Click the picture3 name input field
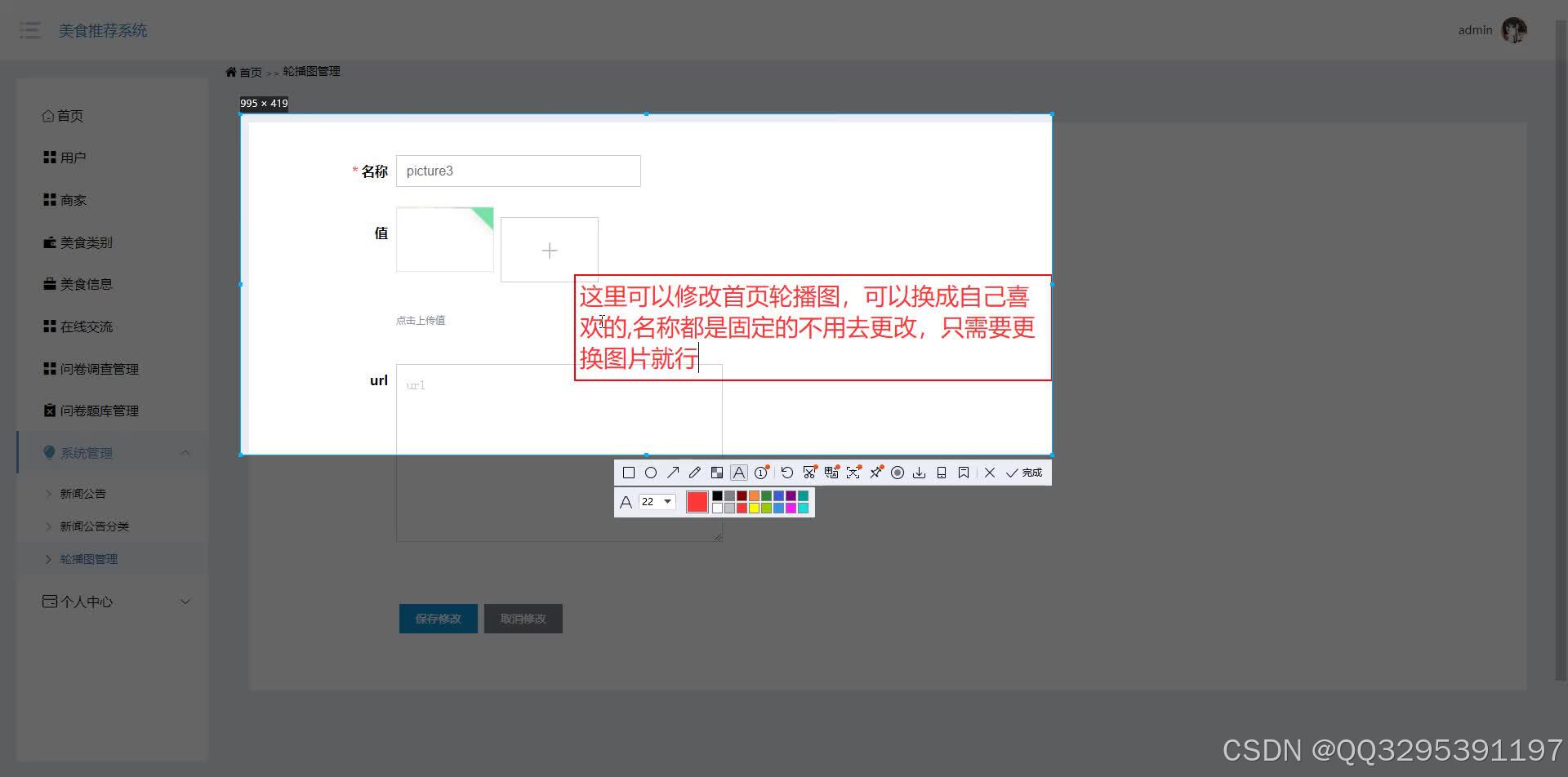Image resolution: width=1568 pixels, height=777 pixels. tap(518, 171)
